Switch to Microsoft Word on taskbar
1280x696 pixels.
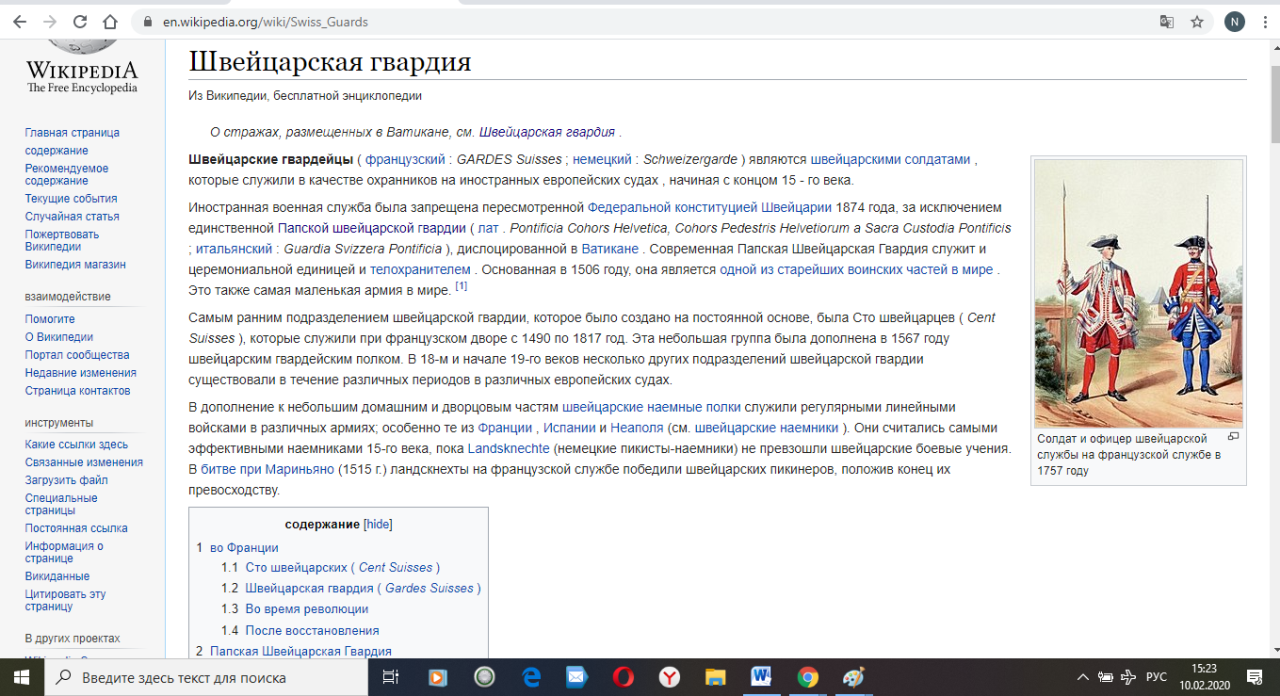click(761, 677)
